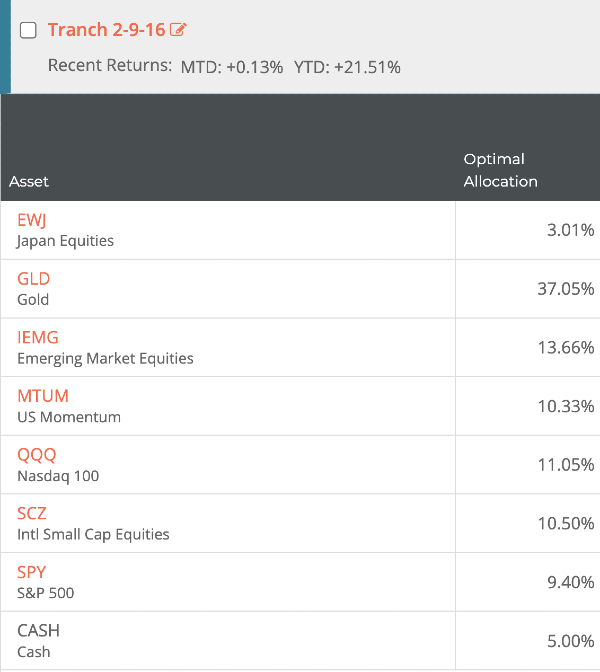This screenshot has height=672, width=600.
Task: Click the EWJ ticker link
Action: [33, 220]
